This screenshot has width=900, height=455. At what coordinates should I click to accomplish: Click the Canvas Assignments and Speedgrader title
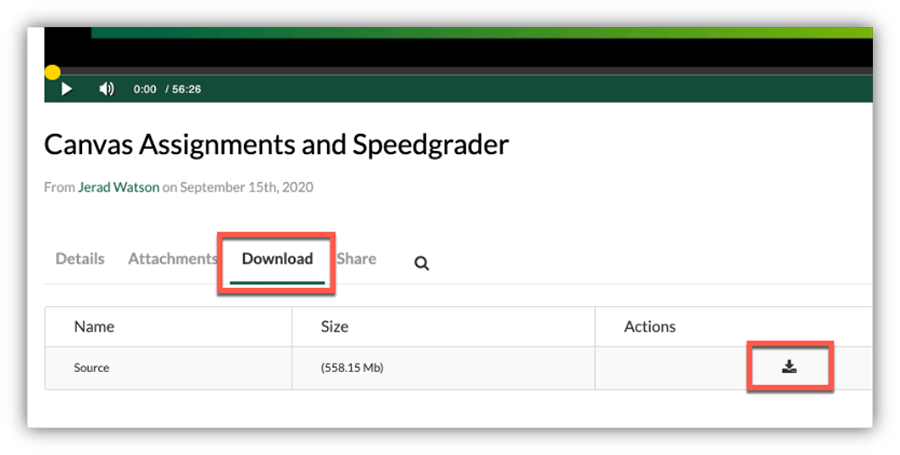pyautogui.click(x=276, y=145)
